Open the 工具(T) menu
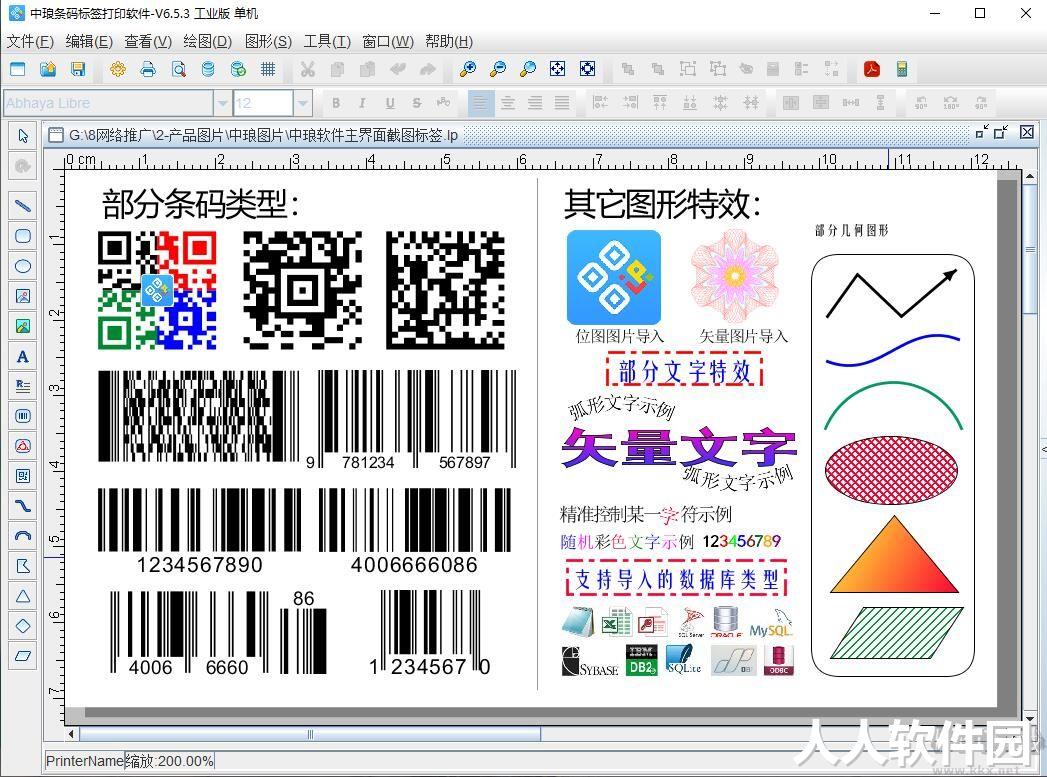 click(327, 41)
